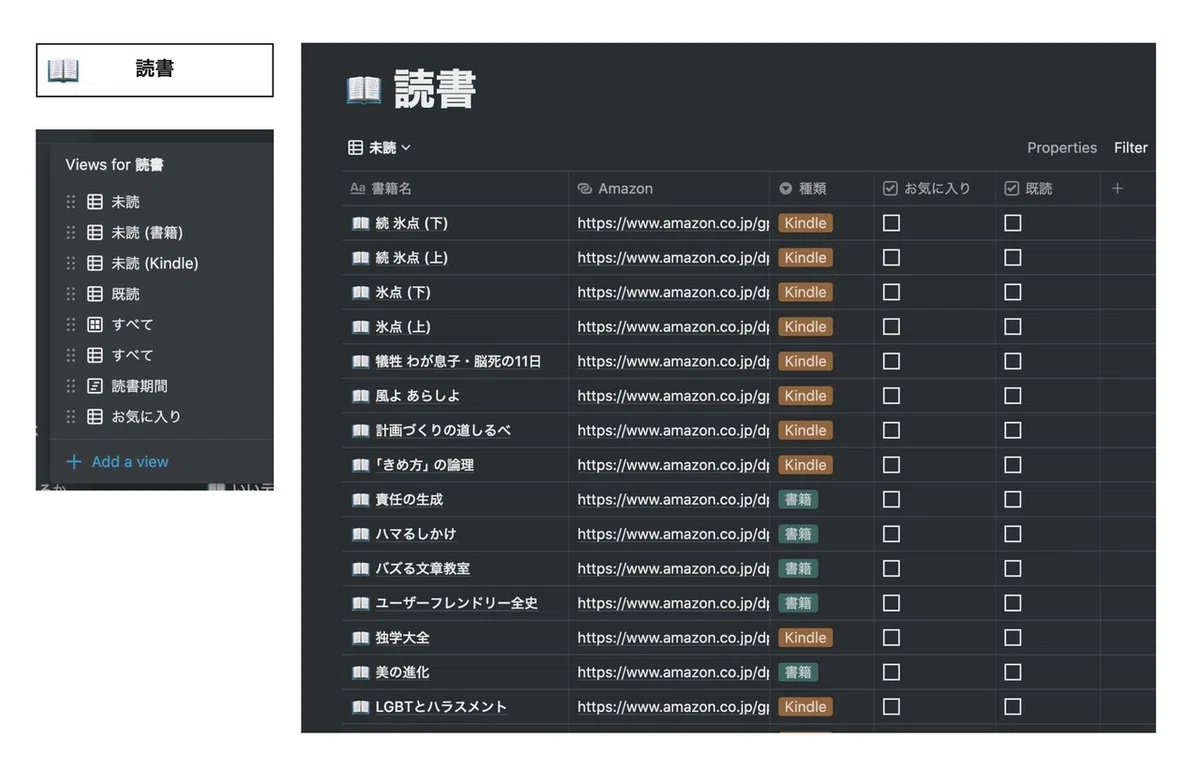Click the timeline icon of the 読書期間 view
This screenshot has height=770, width=1200.
click(95, 386)
